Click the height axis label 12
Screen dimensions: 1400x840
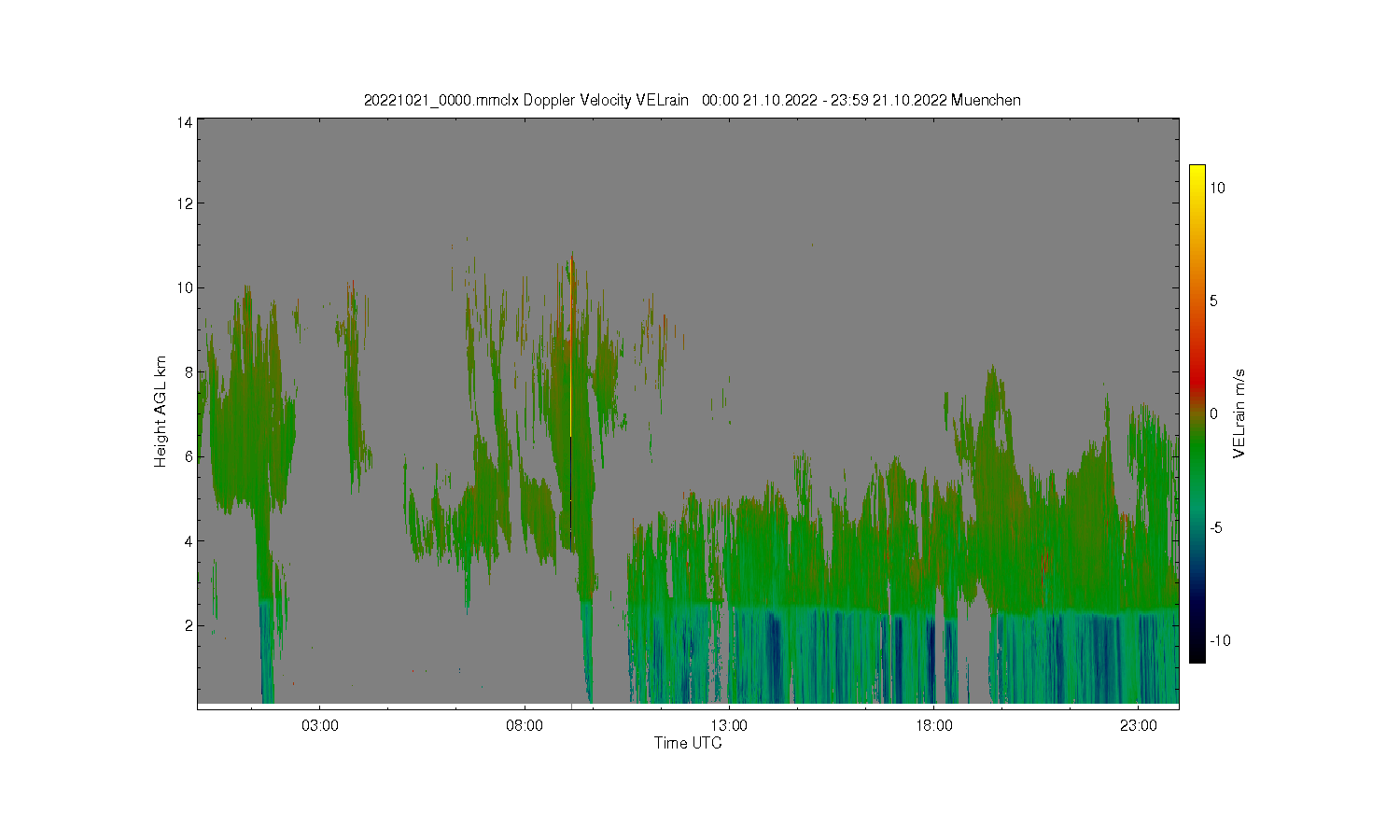pyautogui.click(x=185, y=203)
